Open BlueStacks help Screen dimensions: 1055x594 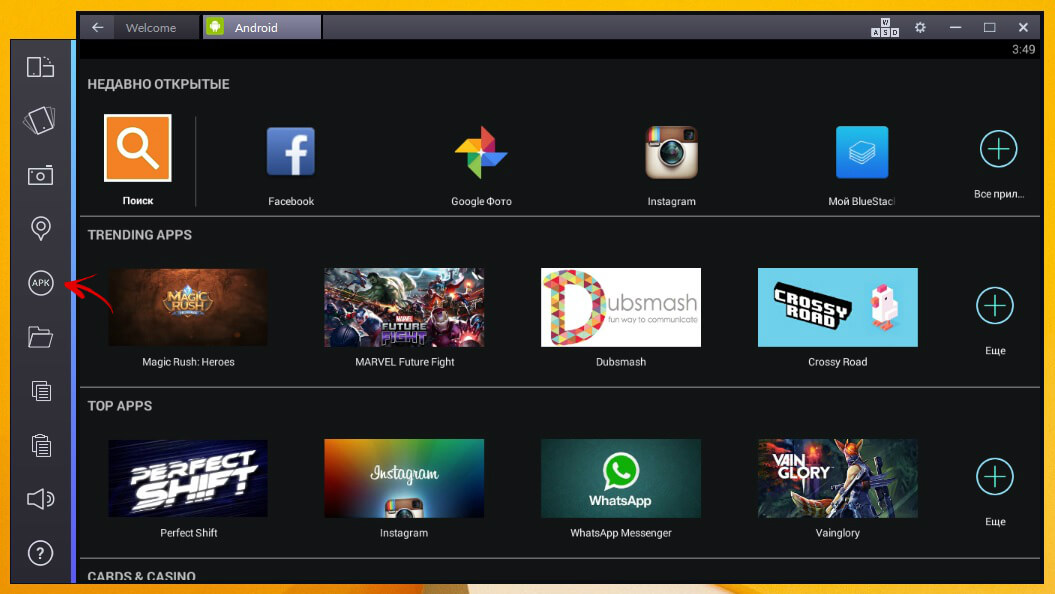(40, 552)
